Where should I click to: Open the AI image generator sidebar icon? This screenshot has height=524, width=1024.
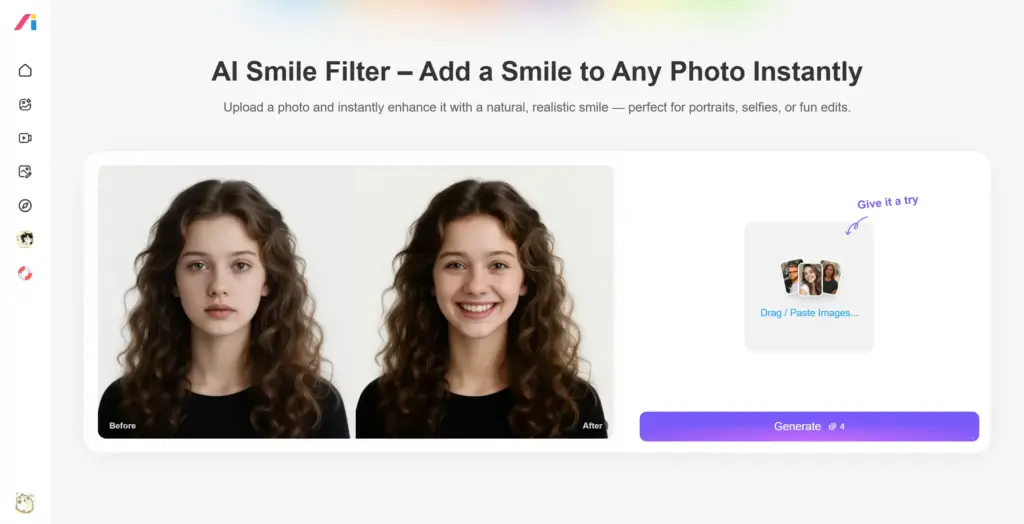click(25, 105)
